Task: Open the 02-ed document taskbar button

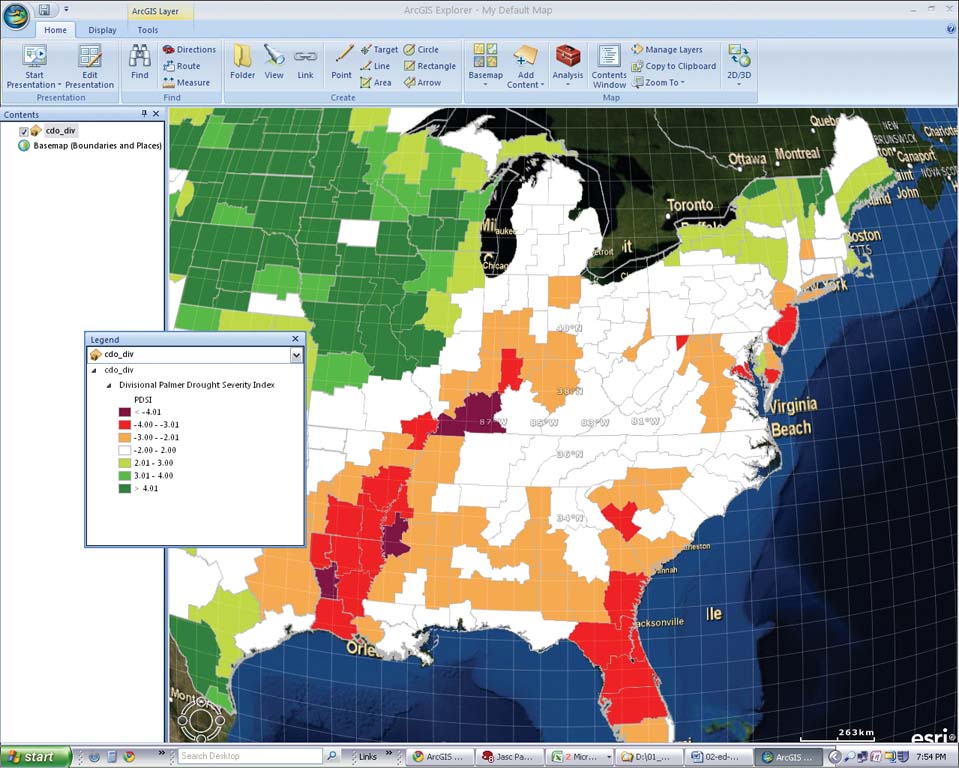Action: click(x=718, y=757)
